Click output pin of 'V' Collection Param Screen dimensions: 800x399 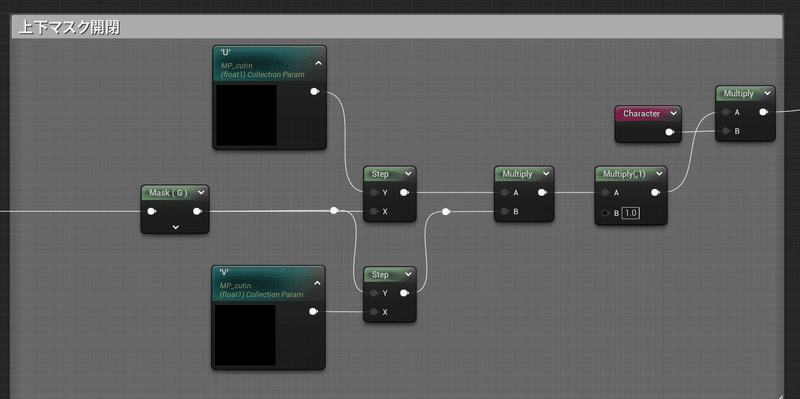pyautogui.click(x=313, y=311)
